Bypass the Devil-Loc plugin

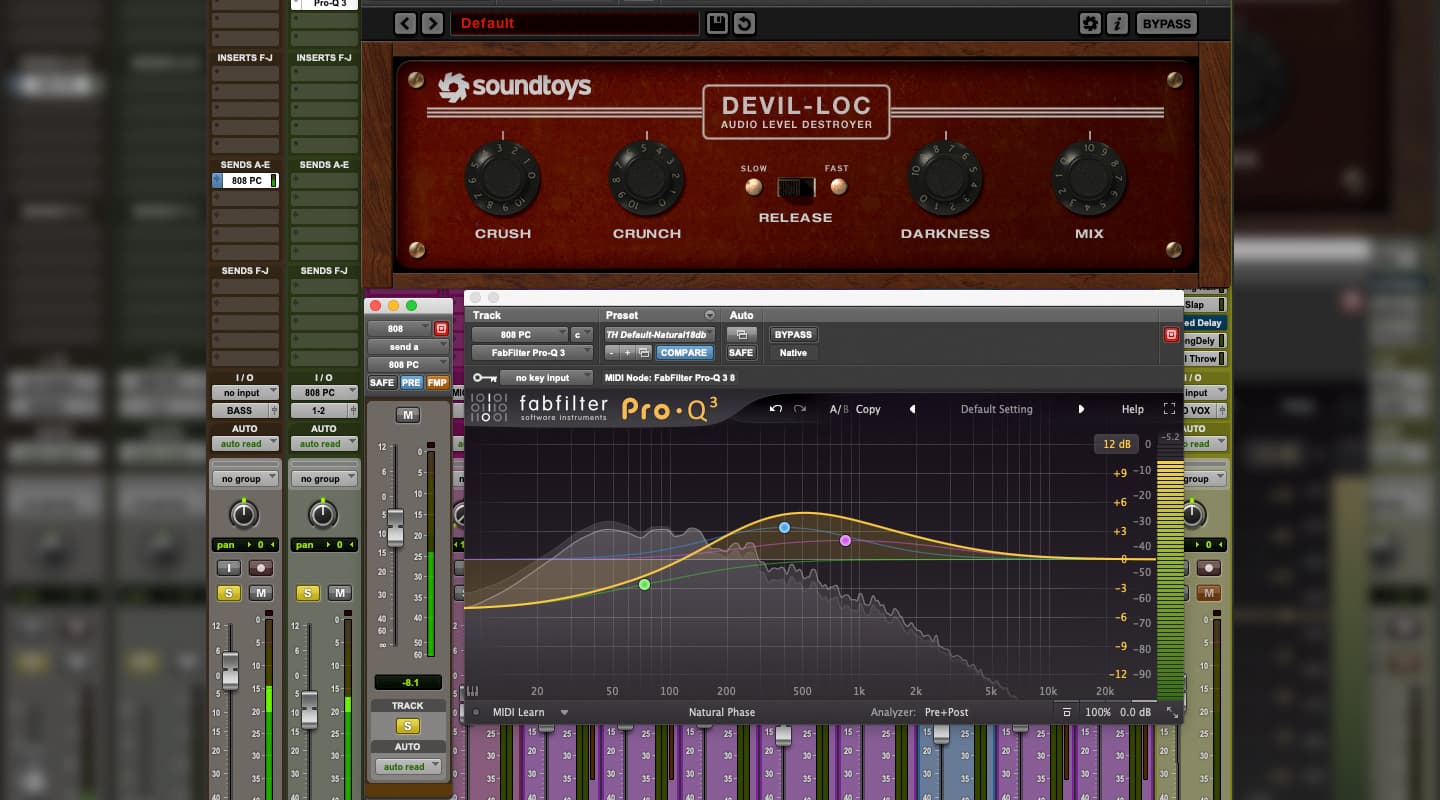coord(1166,23)
